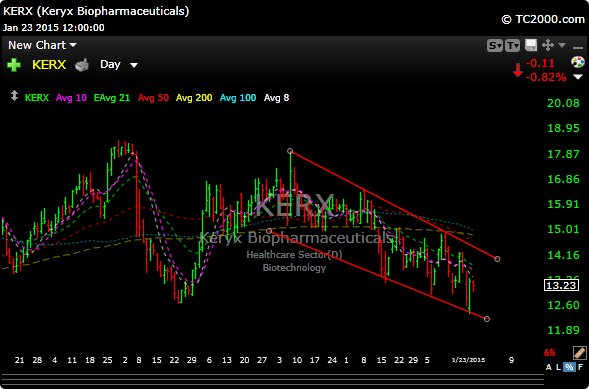The width and height of the screenshot is (589, 389).
Task: Click the printer icon beside KERX
Action: click(82, 65)
